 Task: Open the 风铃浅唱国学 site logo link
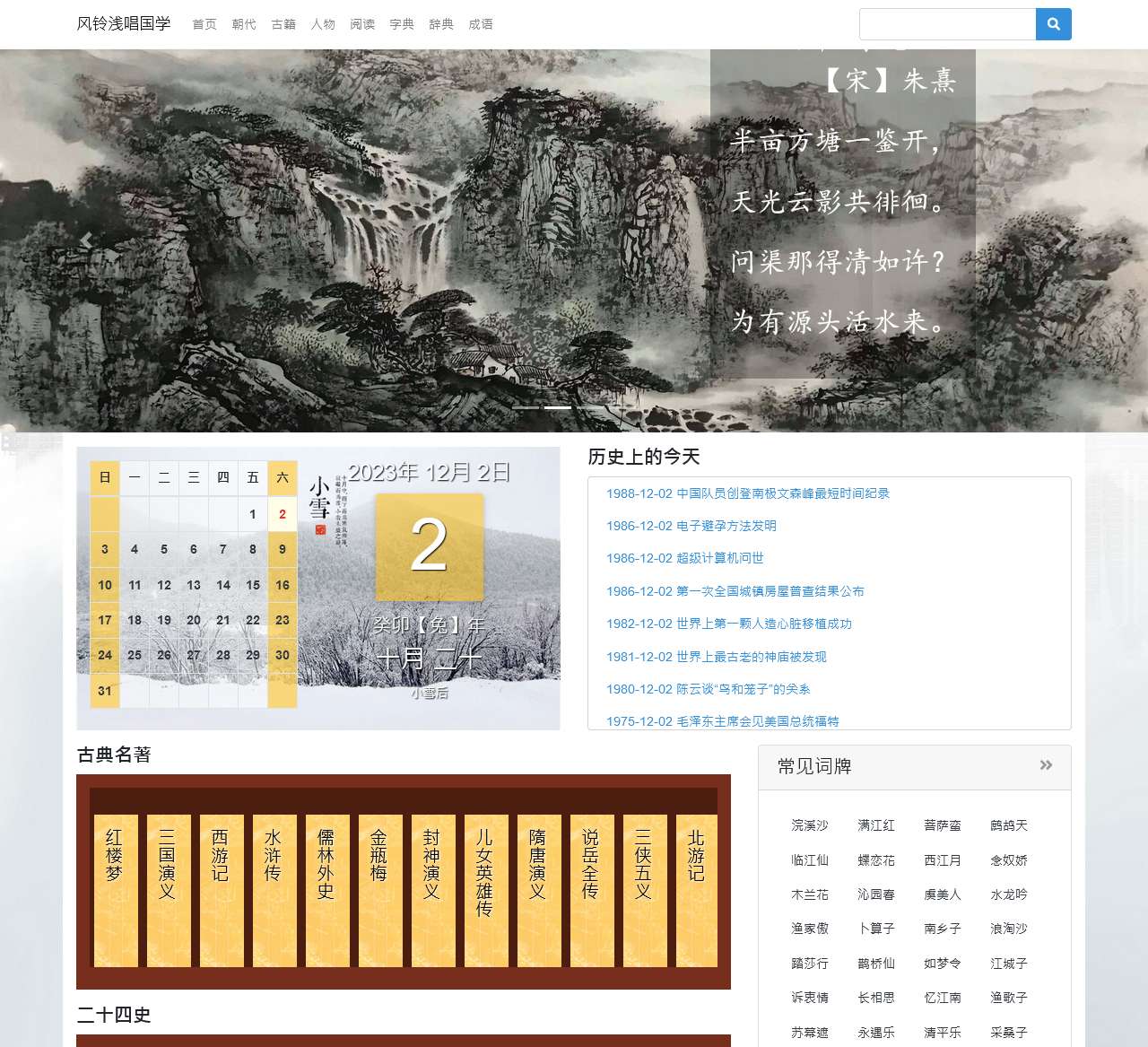[124, 23]
